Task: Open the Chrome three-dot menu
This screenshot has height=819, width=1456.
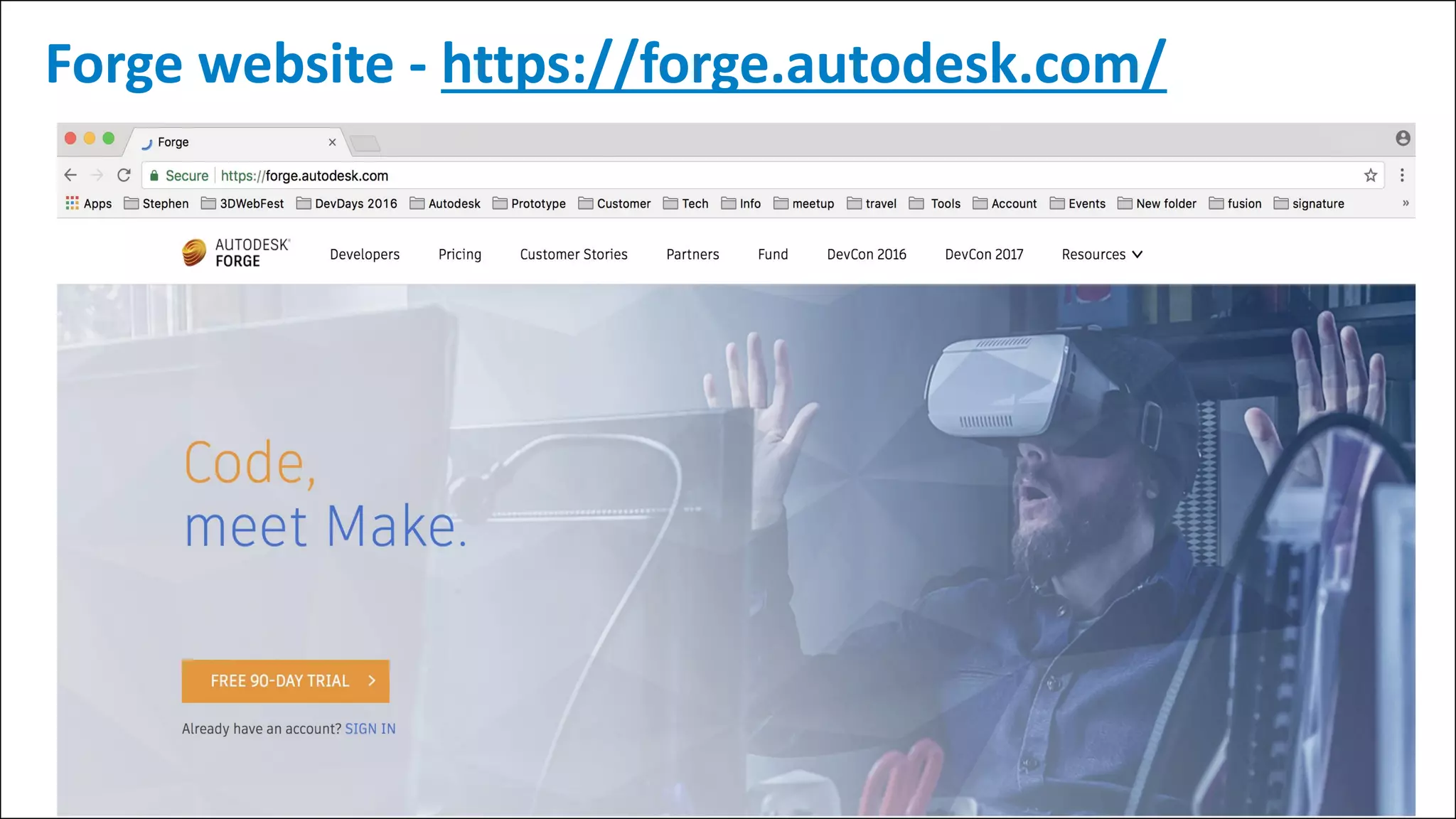Action: (1402, 175)
